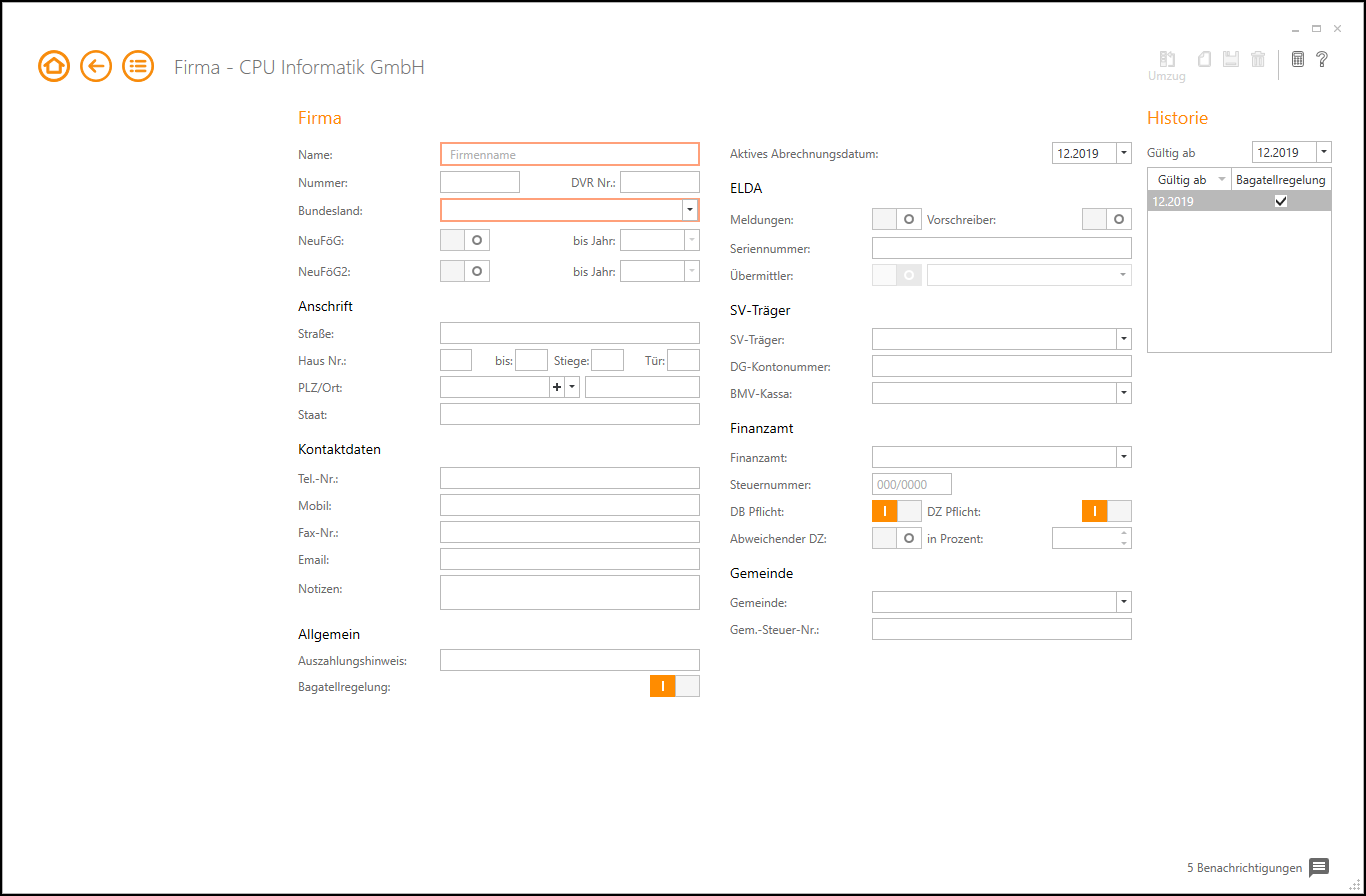Click the Notizen text area

570,592
